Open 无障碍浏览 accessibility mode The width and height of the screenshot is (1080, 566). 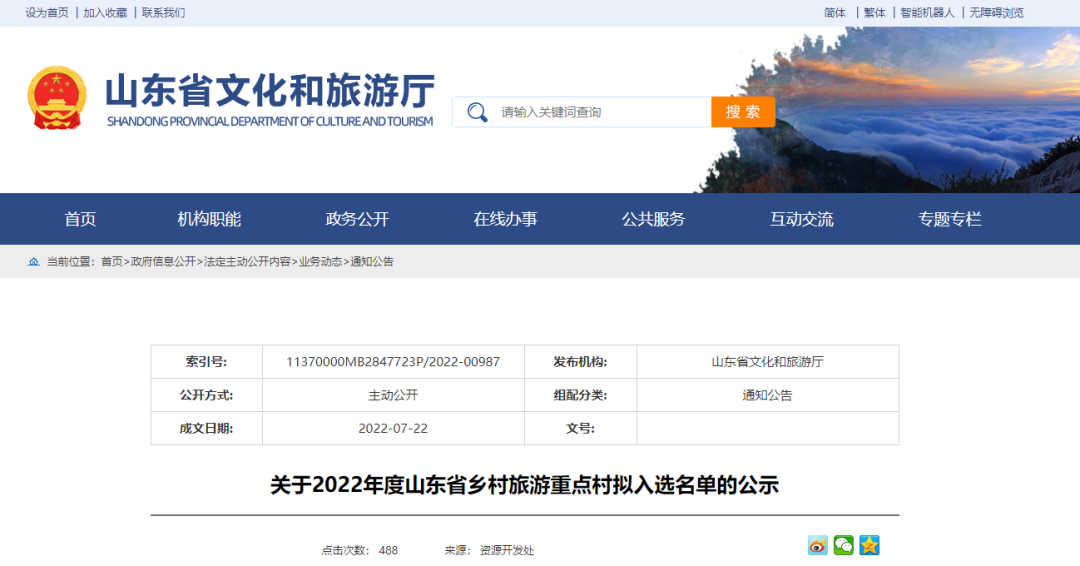click(996, 12)
